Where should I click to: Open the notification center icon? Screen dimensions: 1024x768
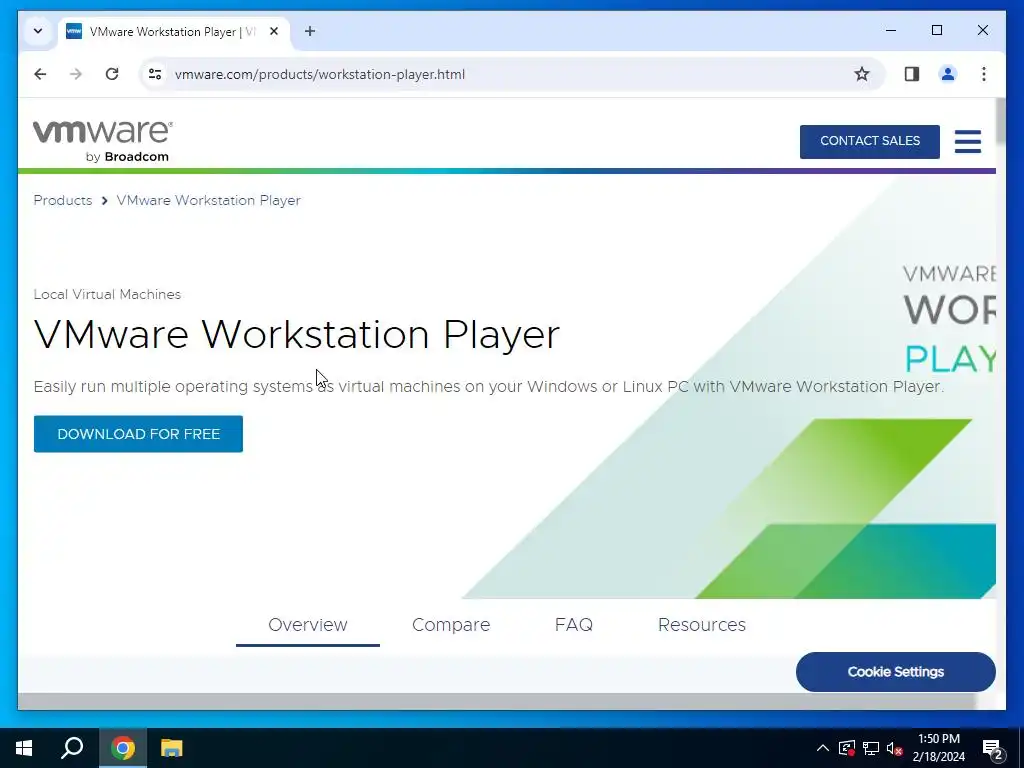click(x=992, y=748)
